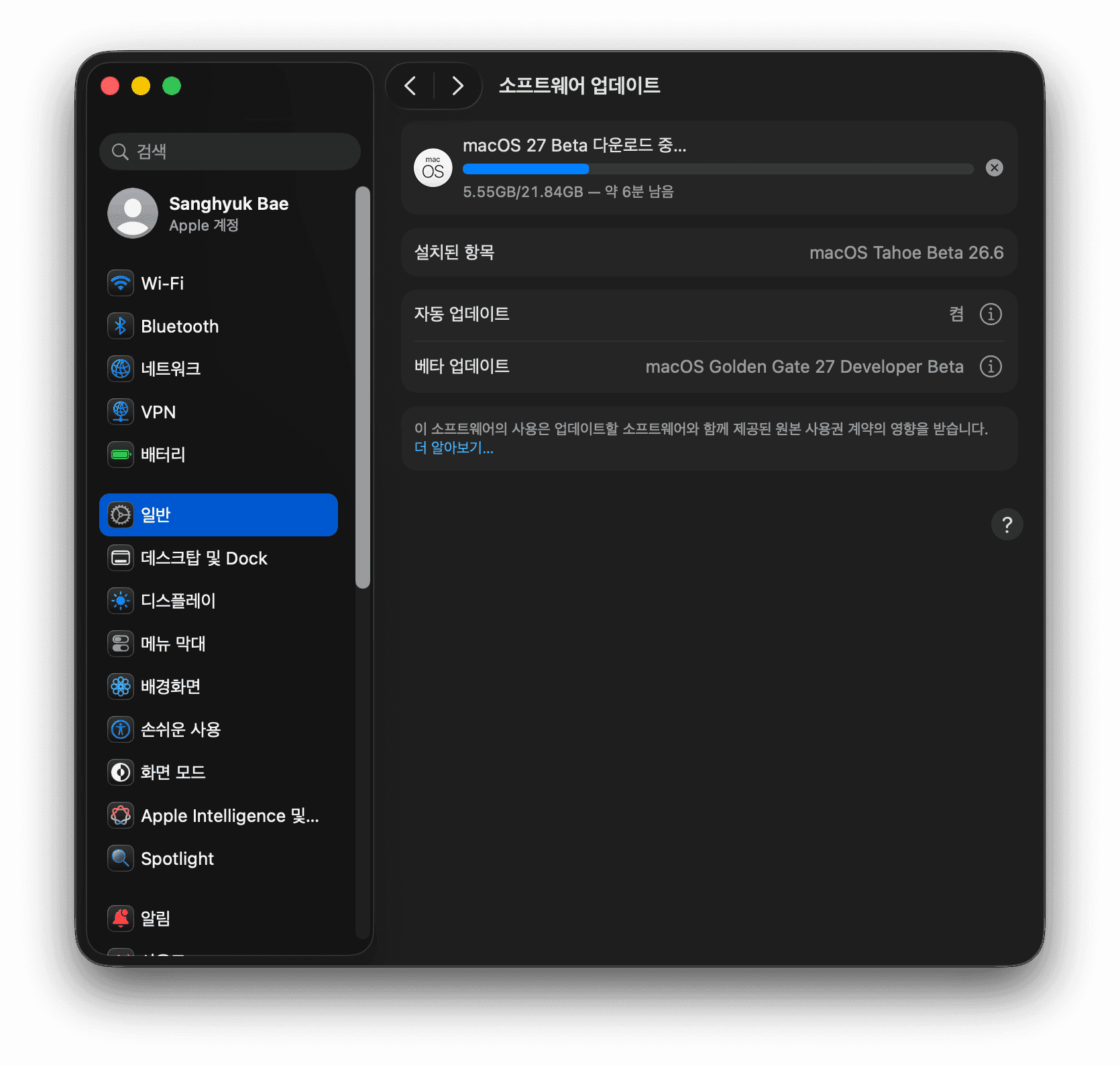Click the 배경화면 flower icon

(121, 687)
